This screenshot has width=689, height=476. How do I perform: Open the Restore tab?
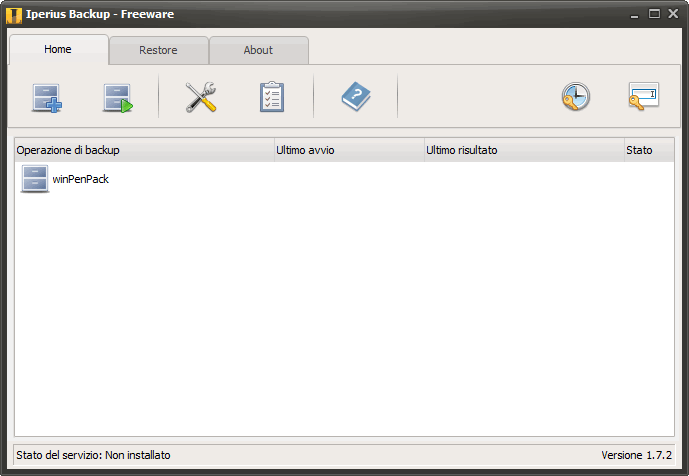click(159, 50)
